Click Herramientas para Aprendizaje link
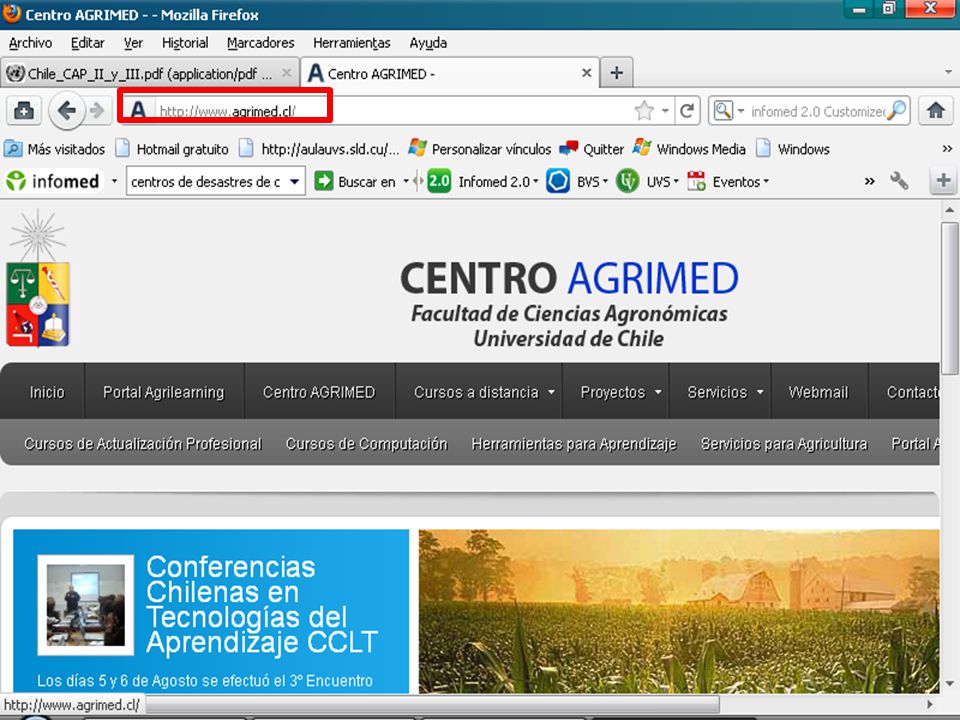Viewport: 960px width, 720px height. 574,443
